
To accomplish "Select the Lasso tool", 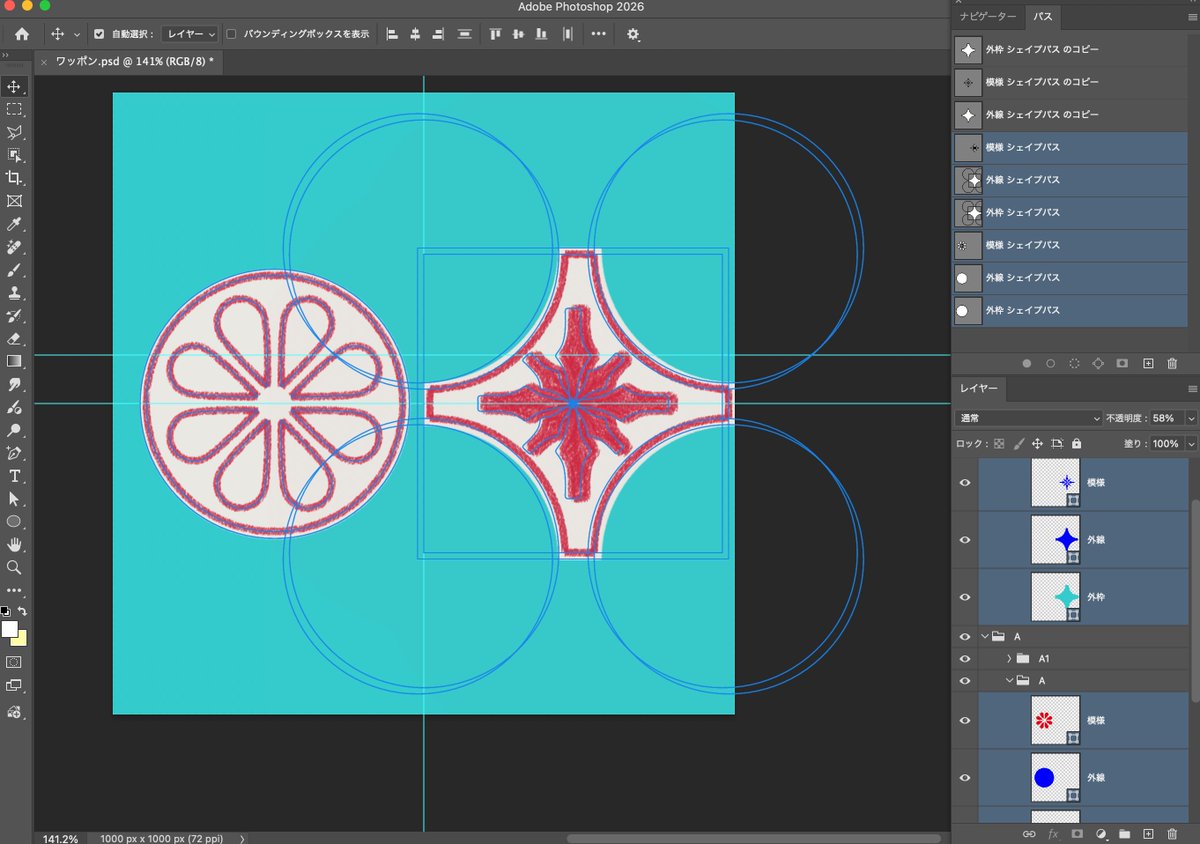I will [14, 132].
